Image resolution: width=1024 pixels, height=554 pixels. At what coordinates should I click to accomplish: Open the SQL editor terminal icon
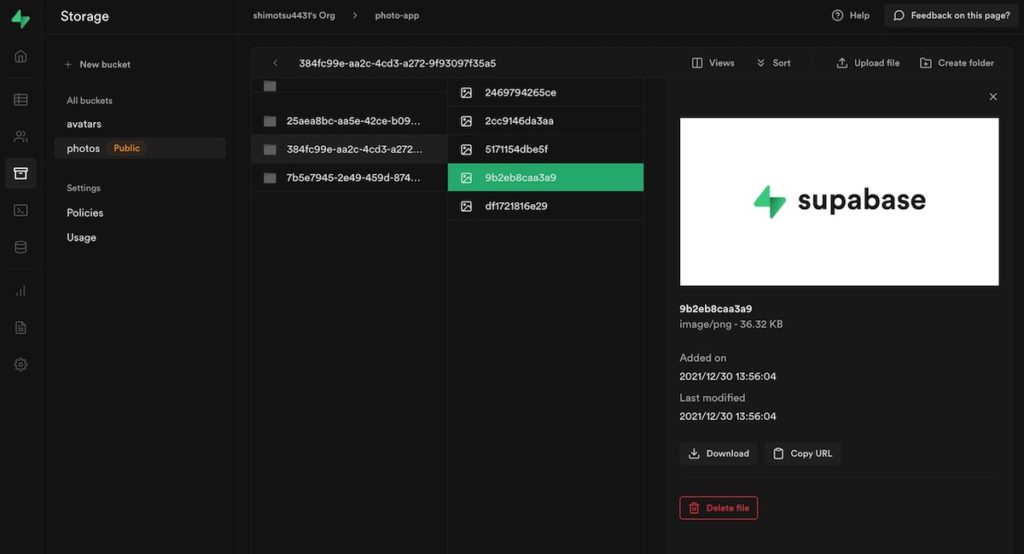click(20, 210)
